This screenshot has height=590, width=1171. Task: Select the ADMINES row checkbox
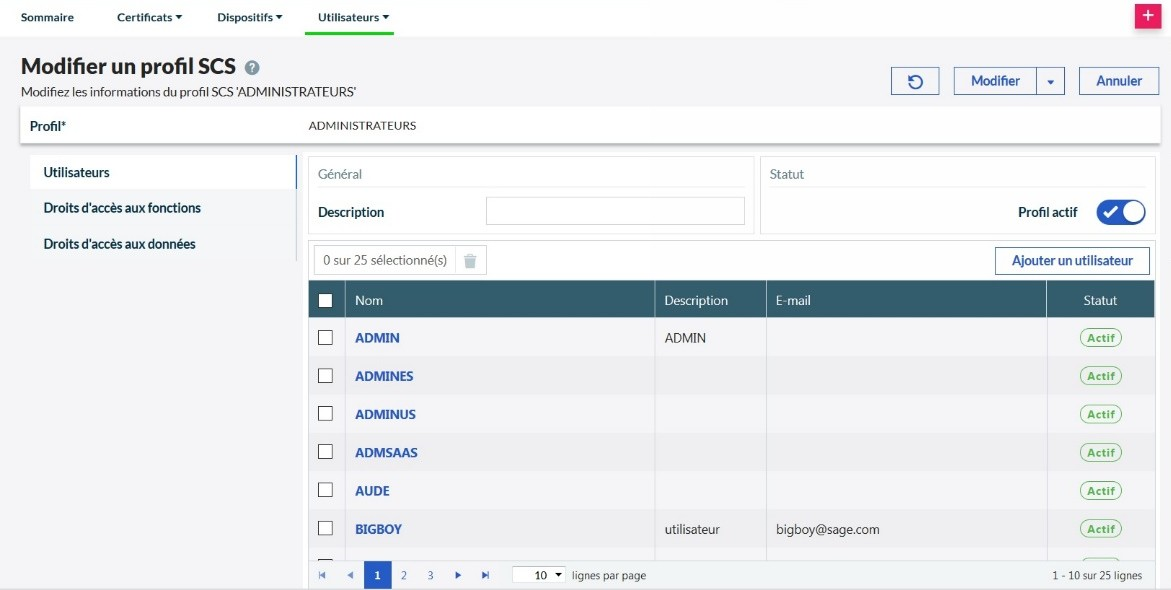point(325,376)
